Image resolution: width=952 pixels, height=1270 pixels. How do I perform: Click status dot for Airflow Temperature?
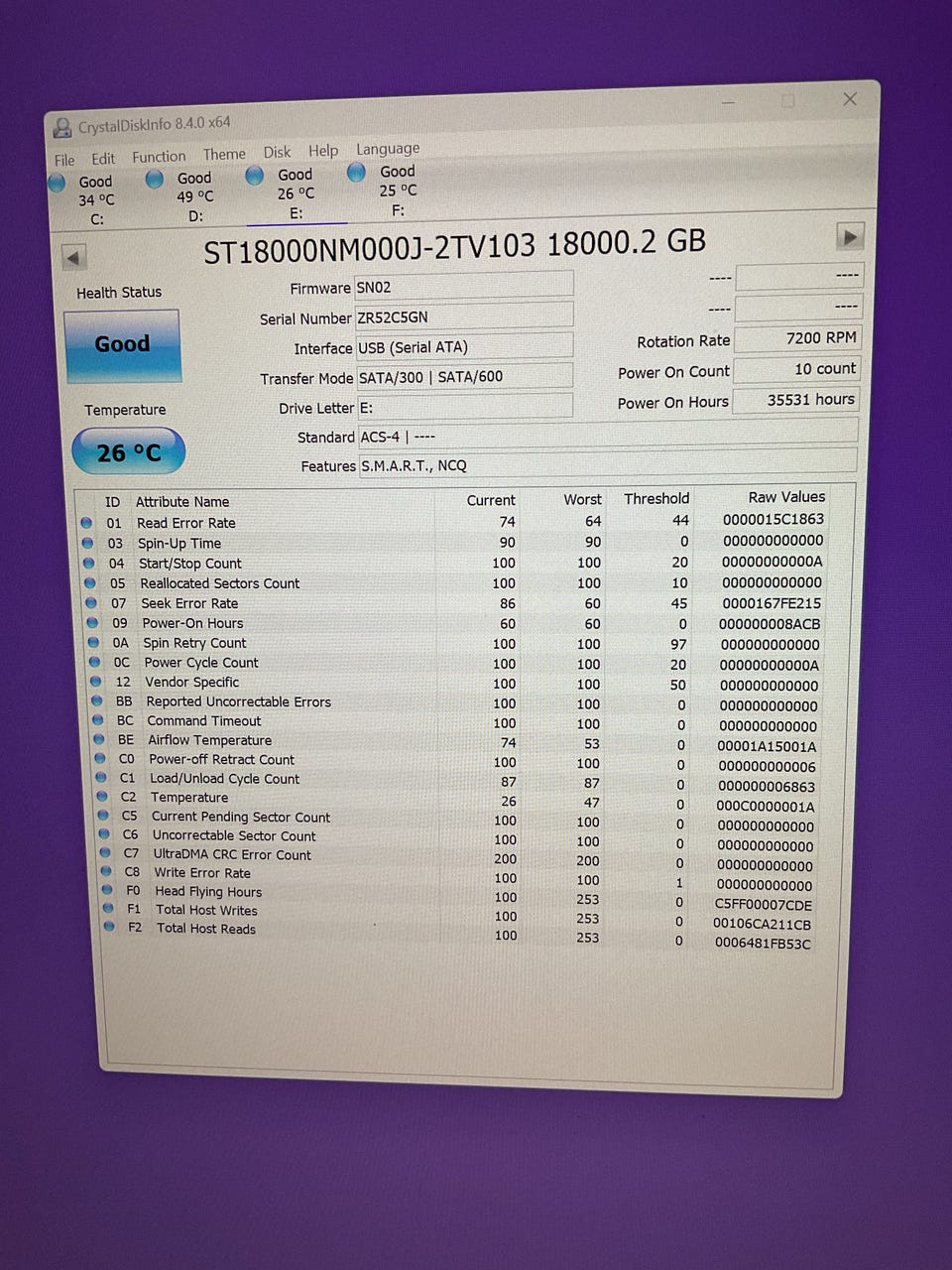click(99, 739)
